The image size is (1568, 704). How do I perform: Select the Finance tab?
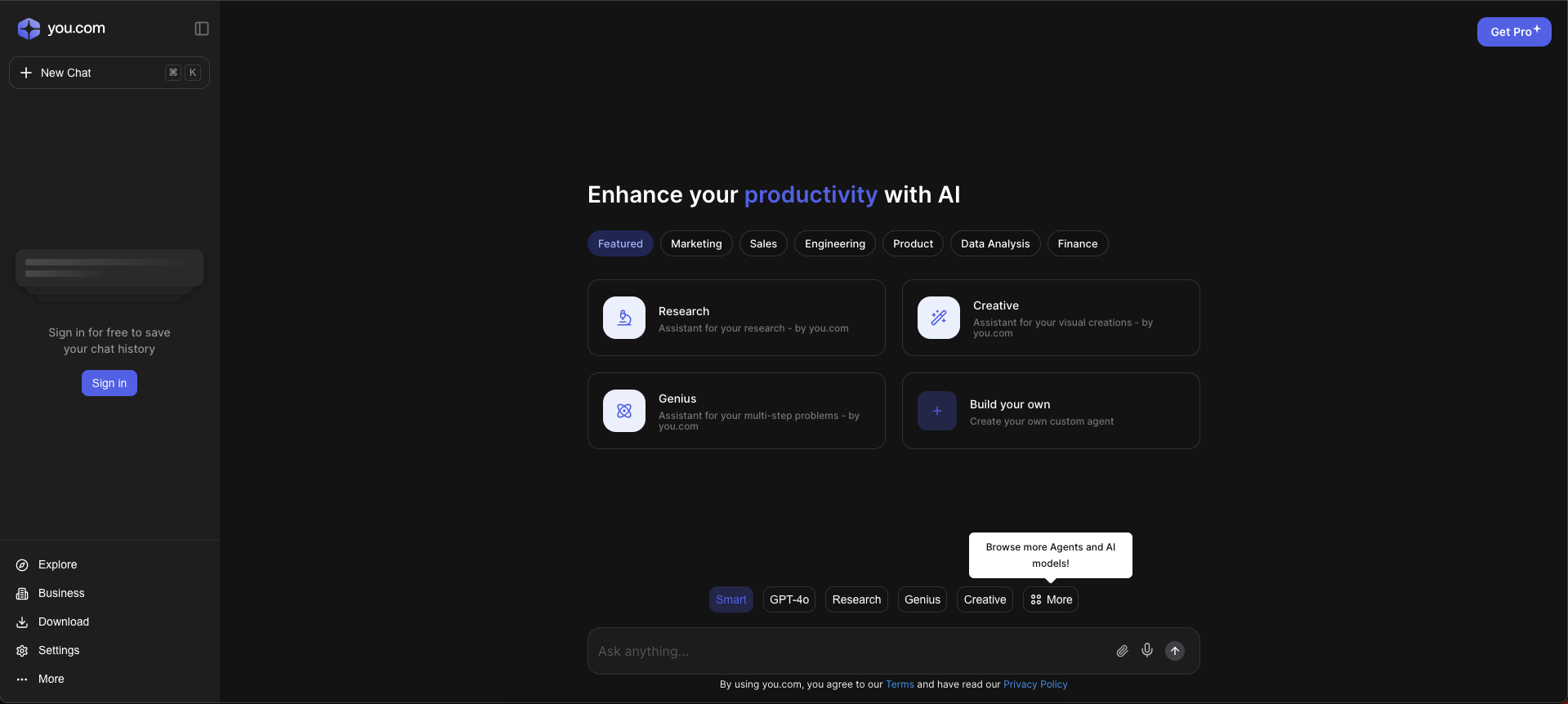coord(1078,243)
